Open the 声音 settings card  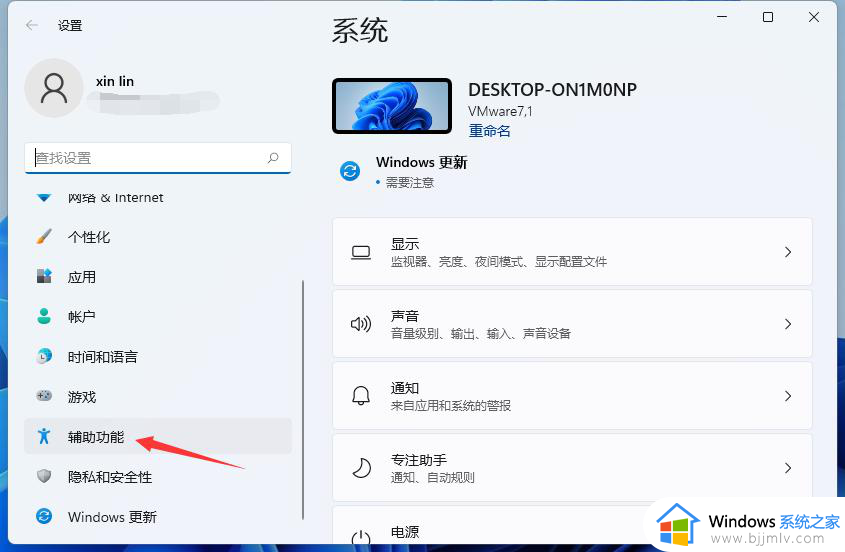pyautogui.click(x=572, y=324)
